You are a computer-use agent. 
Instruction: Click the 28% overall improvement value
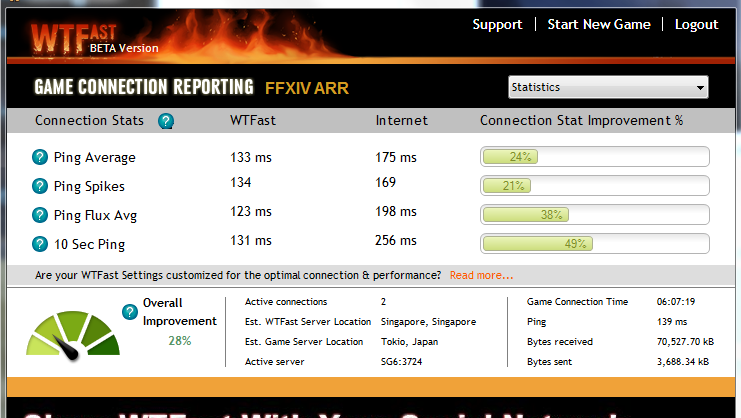click(180, 341)
